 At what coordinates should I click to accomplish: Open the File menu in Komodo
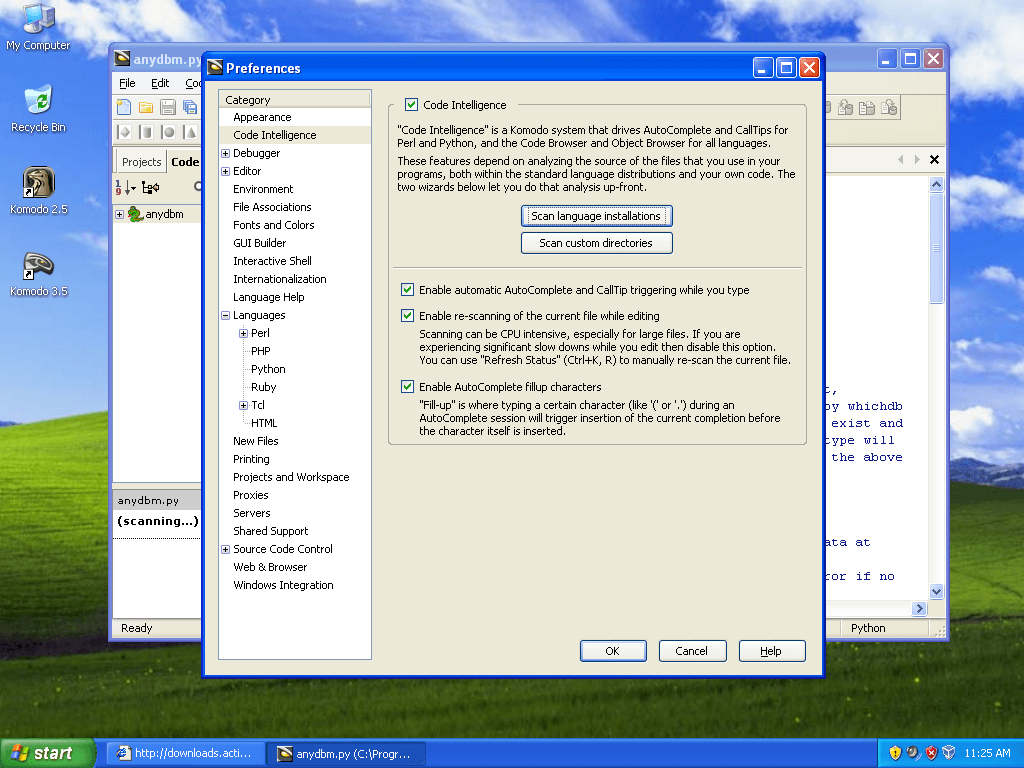[x=127, y=83]
